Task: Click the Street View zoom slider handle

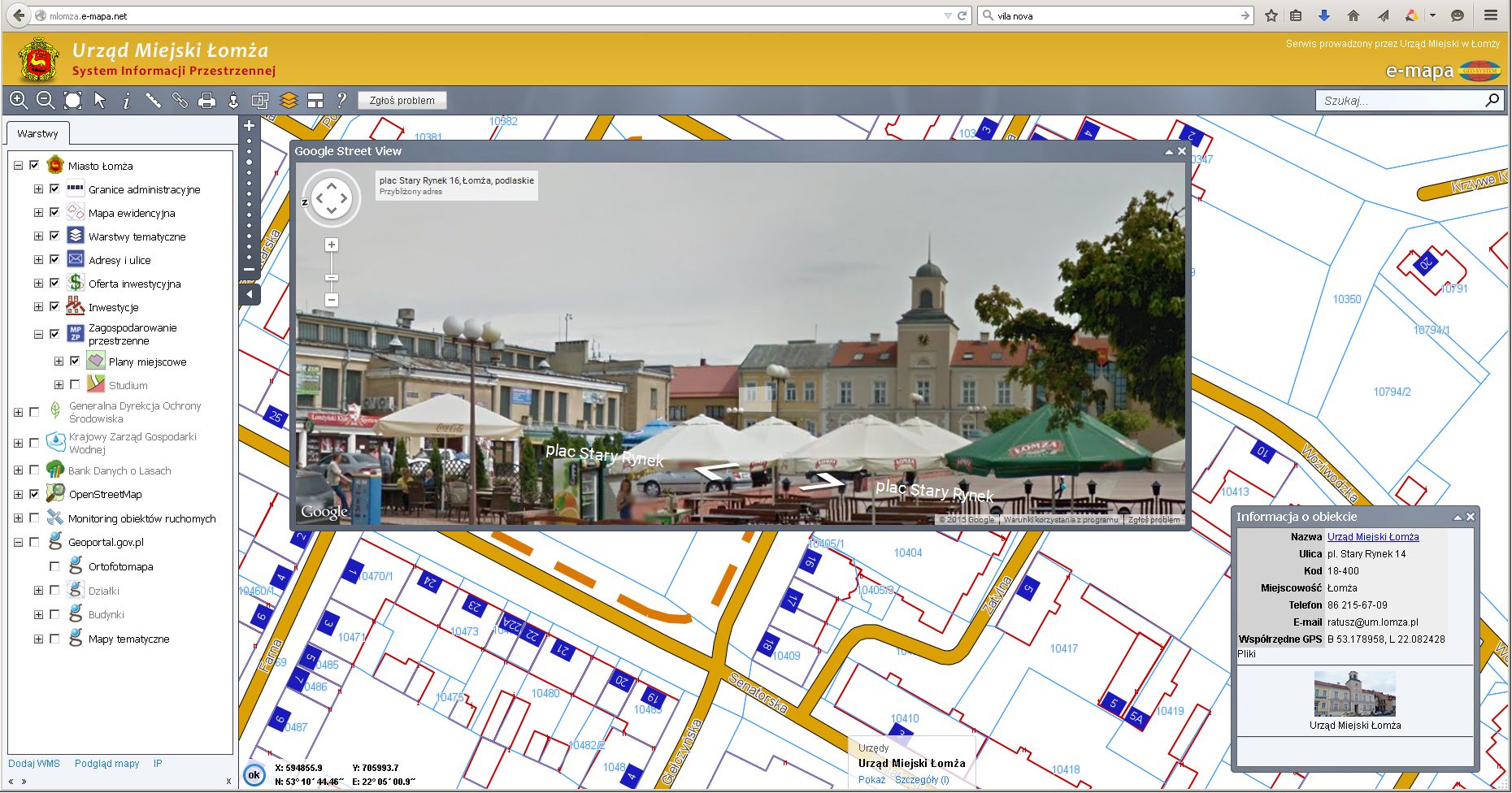Action: pos(332,278)
